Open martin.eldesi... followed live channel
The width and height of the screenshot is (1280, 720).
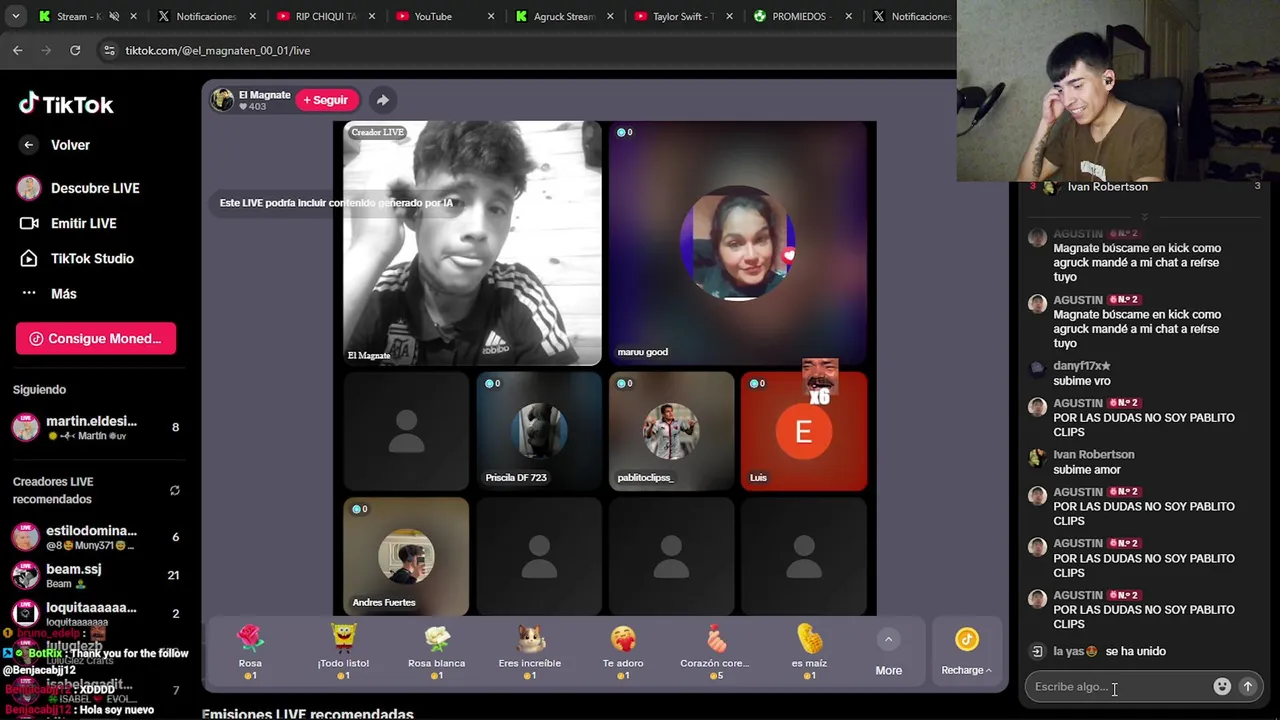click(96, 427)
